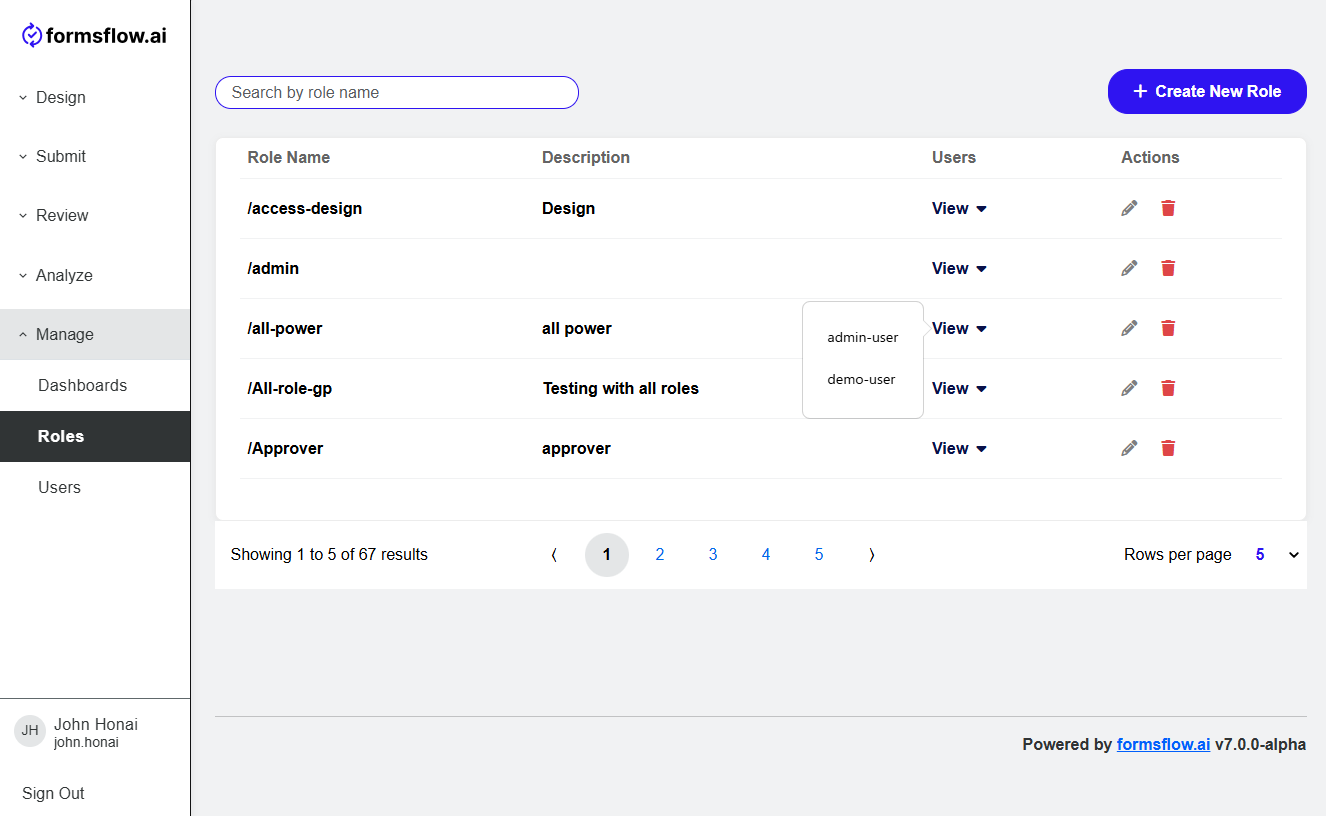Collapse the Manage sidebar section
Image resolution: width=1326 pixels, height=816 pixels.
[95, 334]
